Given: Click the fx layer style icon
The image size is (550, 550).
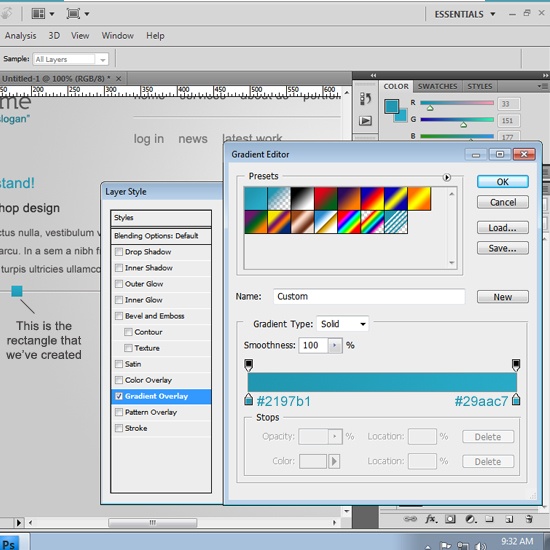Looking at the screenshot, I should 430,519.
